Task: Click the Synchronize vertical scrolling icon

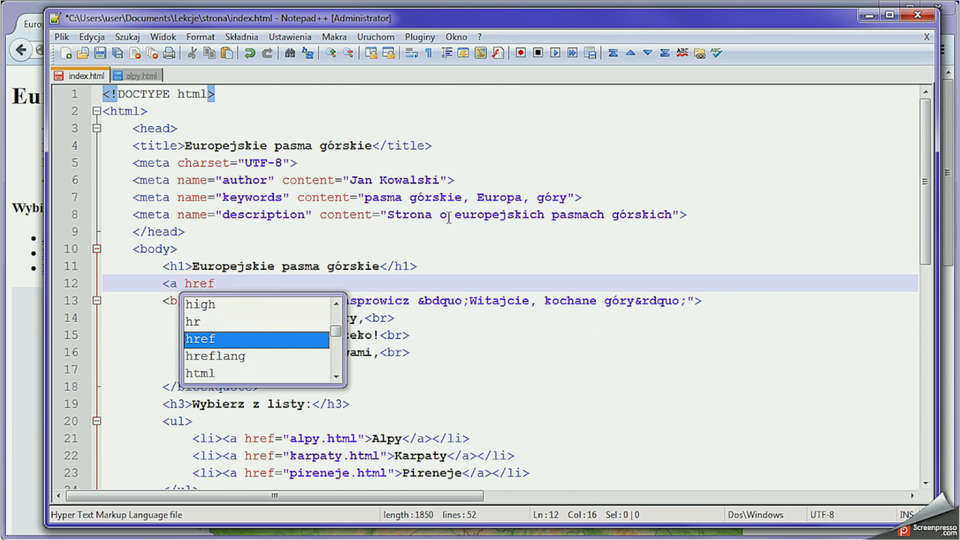Action: pos(371,53)
